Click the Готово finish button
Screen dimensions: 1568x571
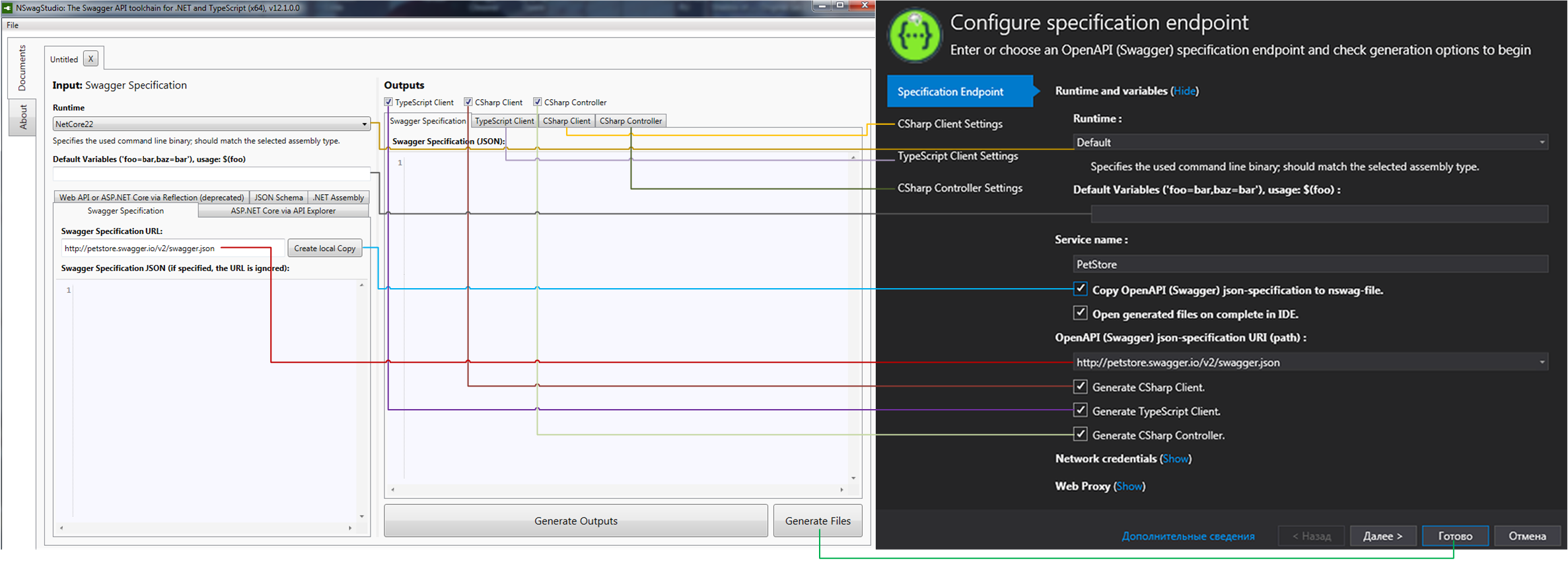[x=1455, y=536]
